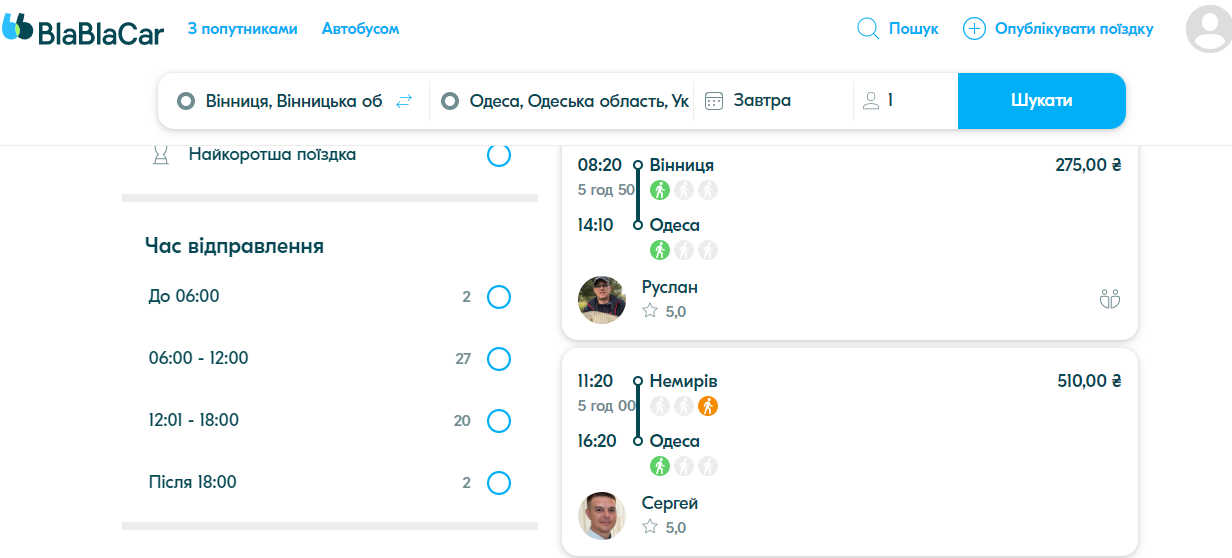Switch to the З попутниками tab
Screen dimensions: 1232x558
click(243, 29)
